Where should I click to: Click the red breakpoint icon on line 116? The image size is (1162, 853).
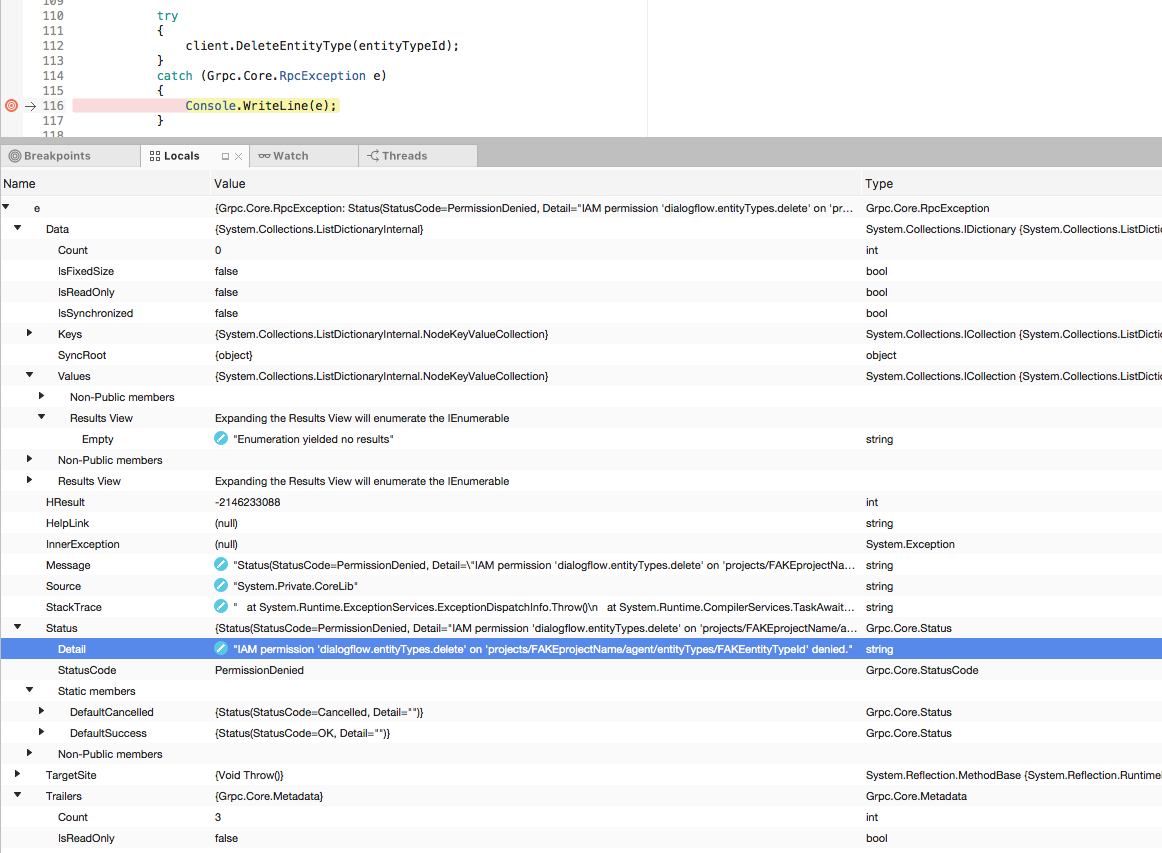coord(10,105)
